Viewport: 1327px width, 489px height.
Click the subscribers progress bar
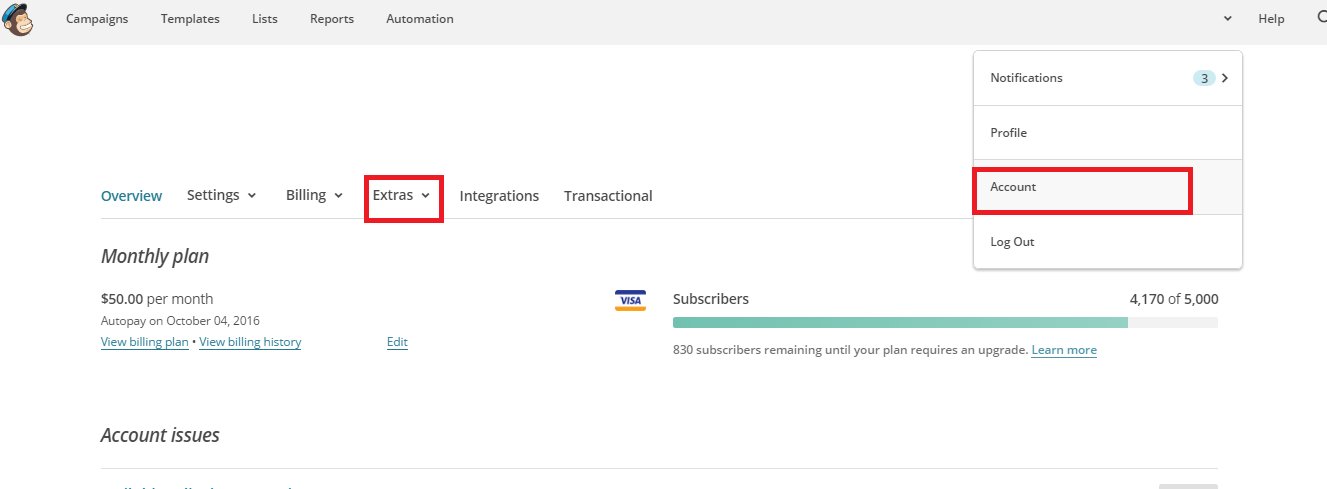[945, 322]
